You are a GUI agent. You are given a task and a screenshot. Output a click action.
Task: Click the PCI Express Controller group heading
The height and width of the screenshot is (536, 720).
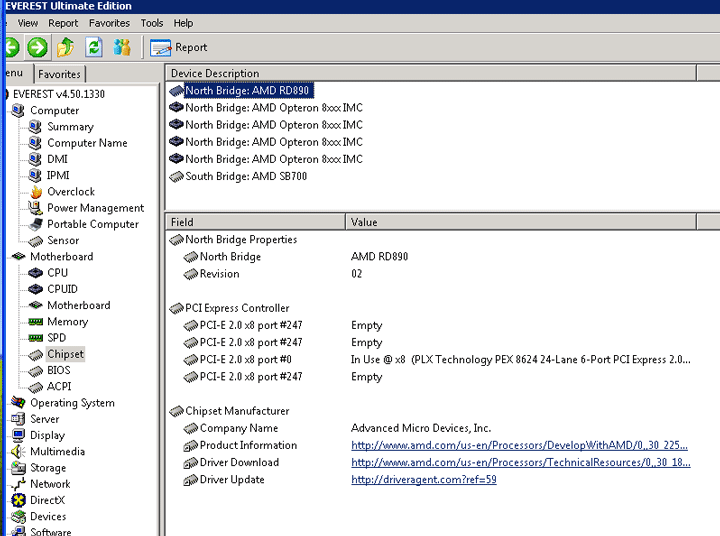pos(237,308)
